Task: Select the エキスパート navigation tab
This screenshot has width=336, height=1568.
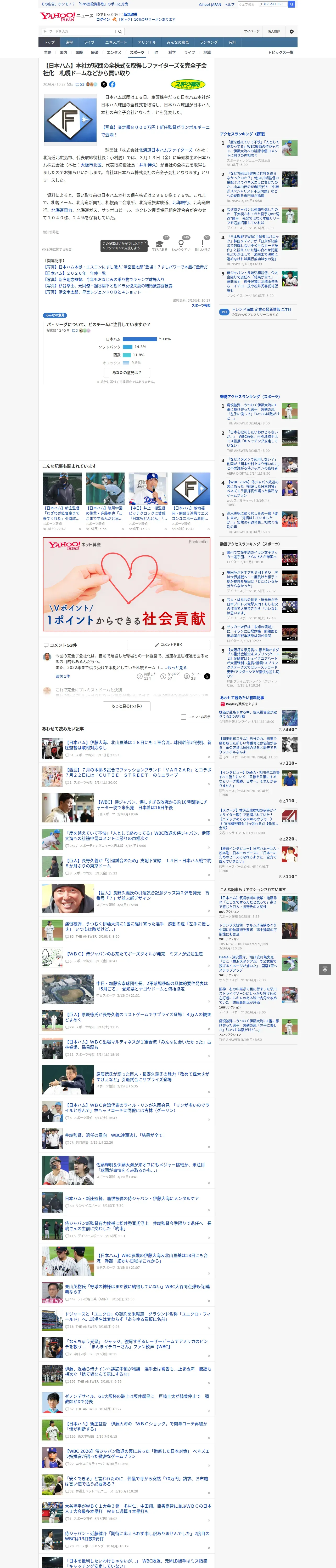Action: click(x=116, y=43)
